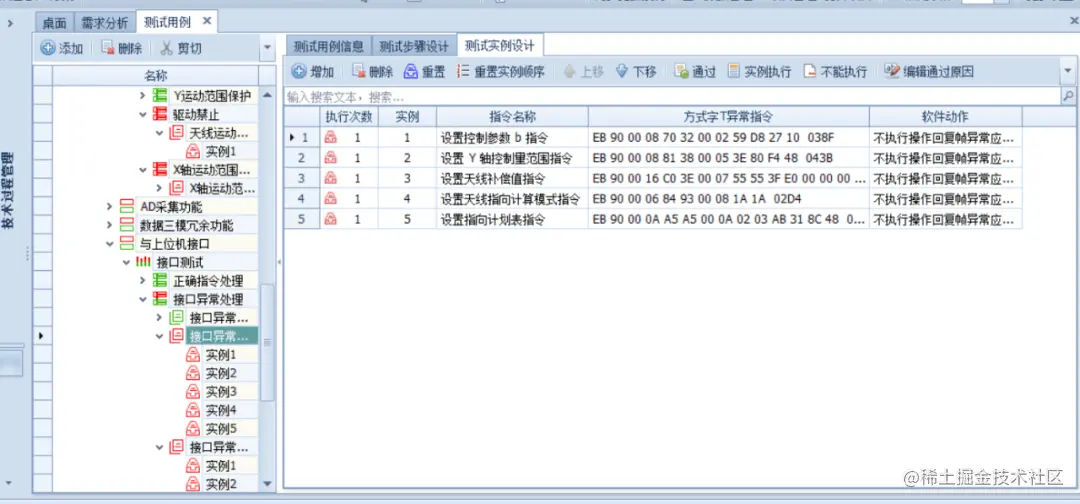This screenshot has height=504, width=1080.
Task: Click the 实例执行 toolbar button
Action: click(x=759, y=72)
